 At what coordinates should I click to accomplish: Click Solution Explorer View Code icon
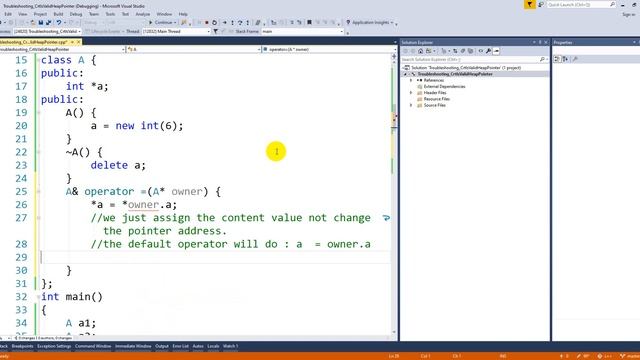[480, 51]
